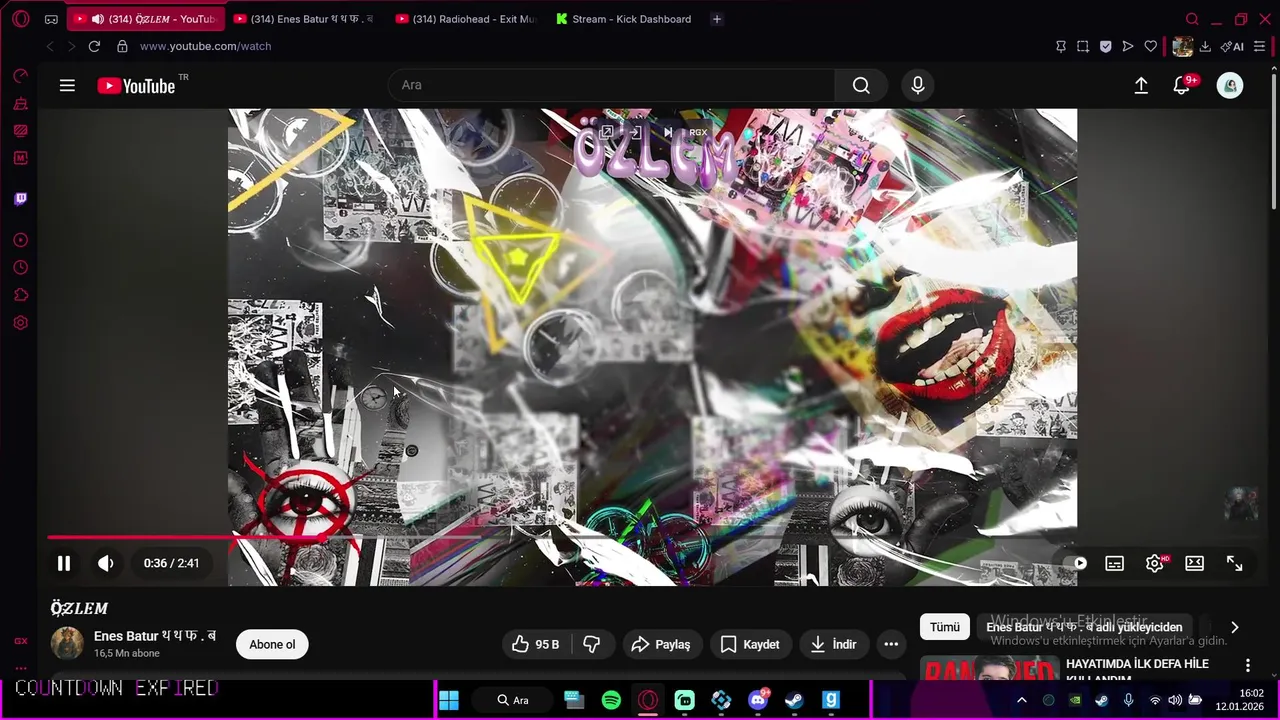Open a new browser tab

pyautogui.click(x=717, y=19)
